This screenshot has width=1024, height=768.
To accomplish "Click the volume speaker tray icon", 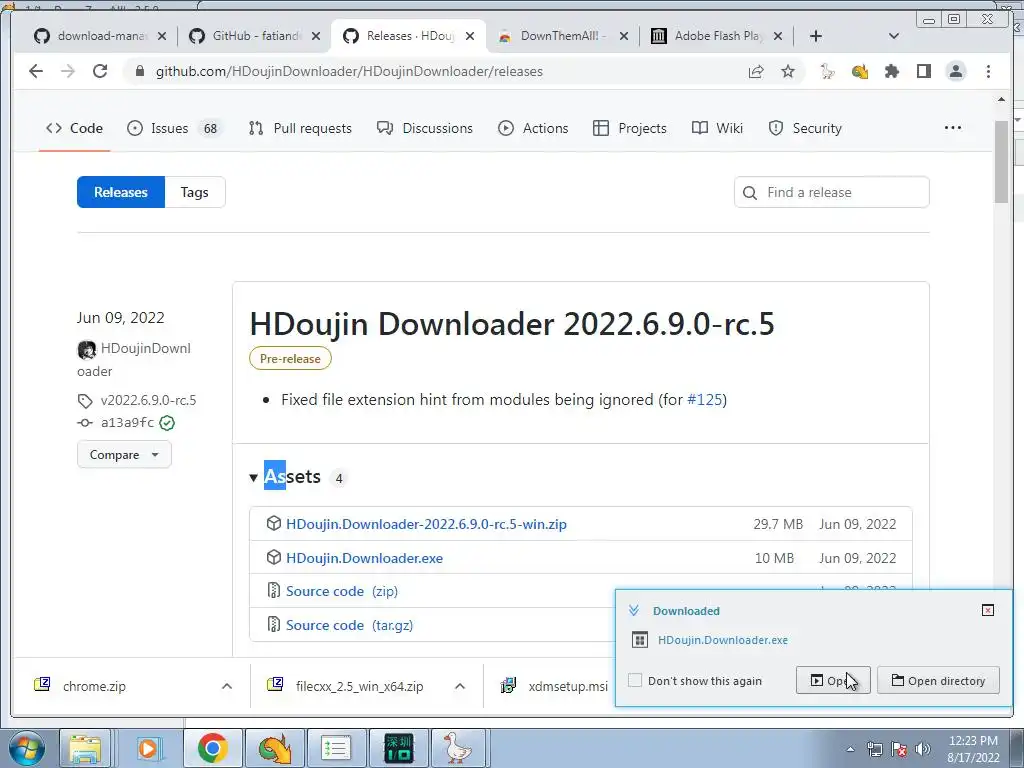I will [923, 749].
